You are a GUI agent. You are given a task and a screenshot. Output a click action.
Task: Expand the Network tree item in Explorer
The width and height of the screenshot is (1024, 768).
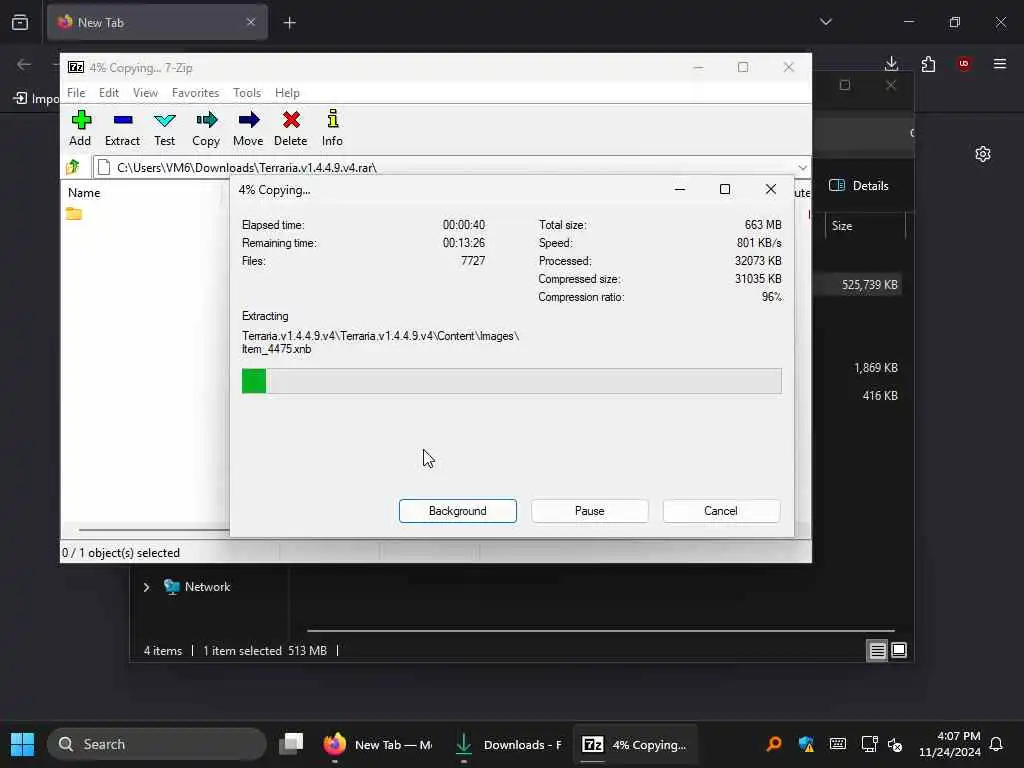(x=146, y=587)
